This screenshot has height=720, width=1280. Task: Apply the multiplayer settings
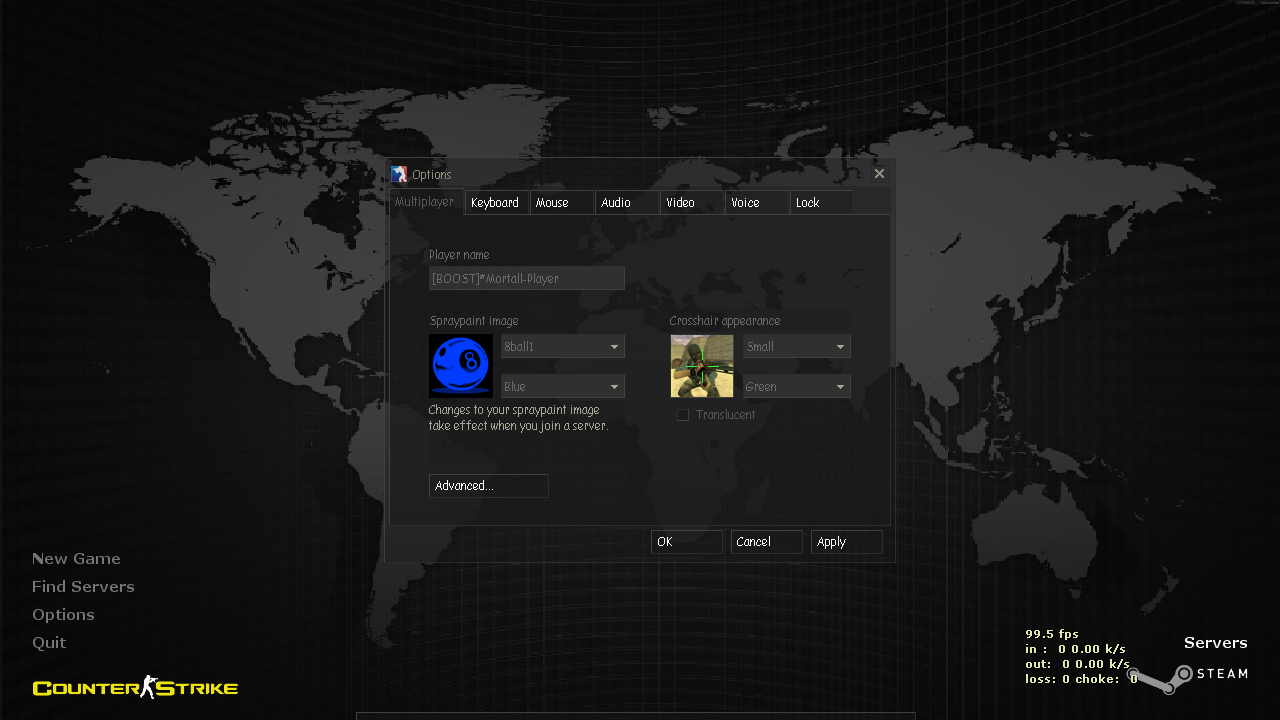coord(846,541)
